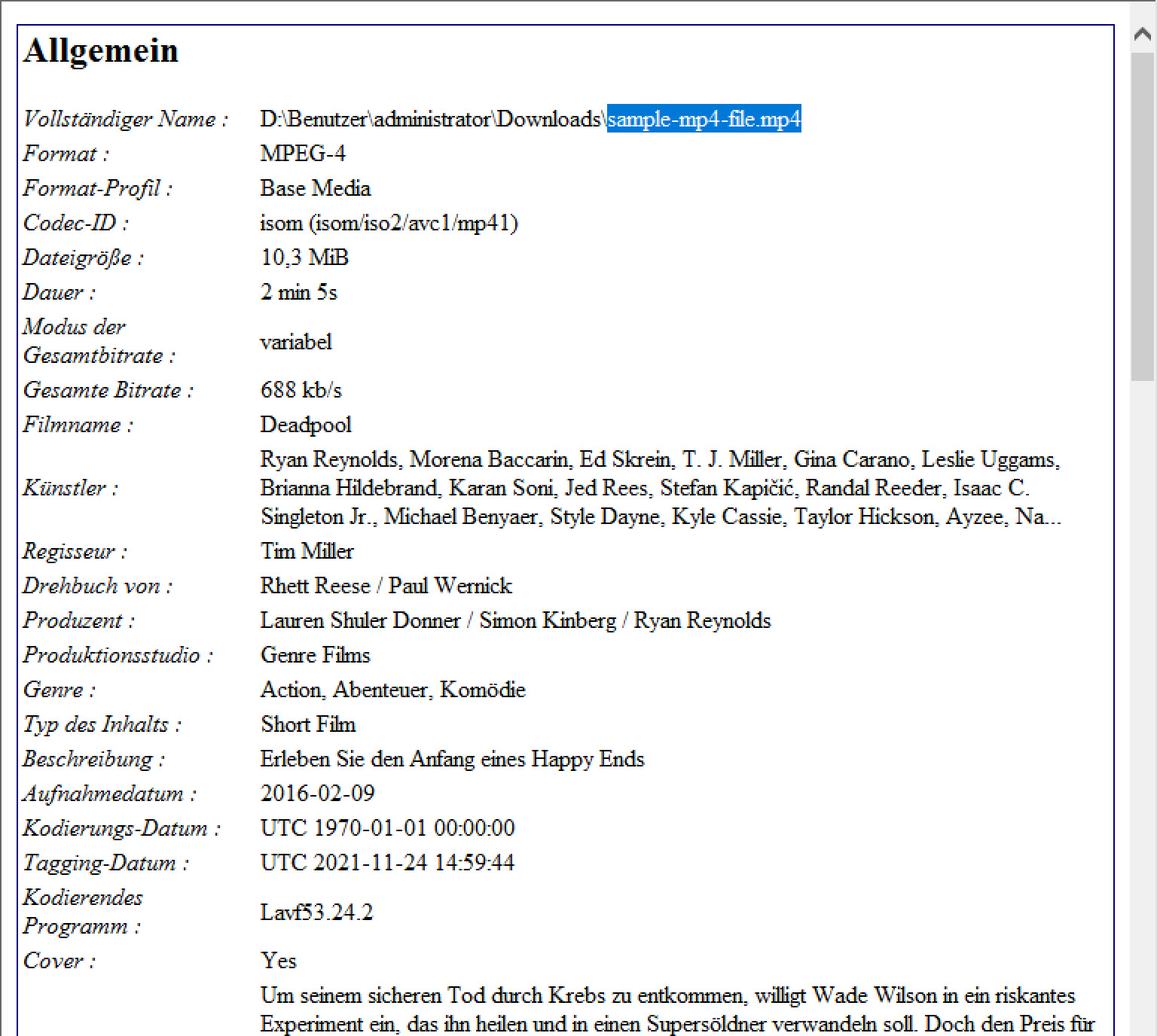The image size is (1157, 1036).
Task: Click the Gesamte Bitrate label
Action: (108, 390)
